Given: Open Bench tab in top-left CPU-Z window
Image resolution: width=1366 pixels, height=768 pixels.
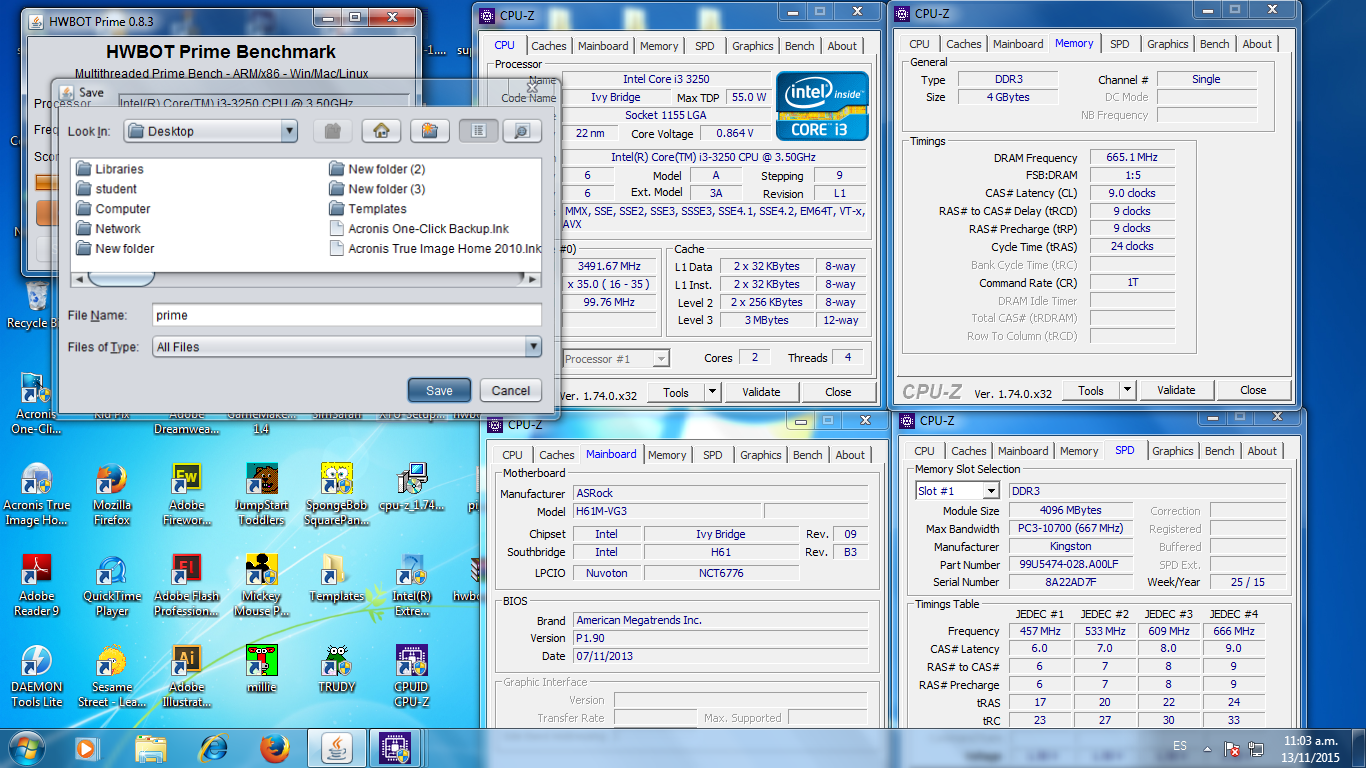Looking at the screenshot, I should click(800, 45).
